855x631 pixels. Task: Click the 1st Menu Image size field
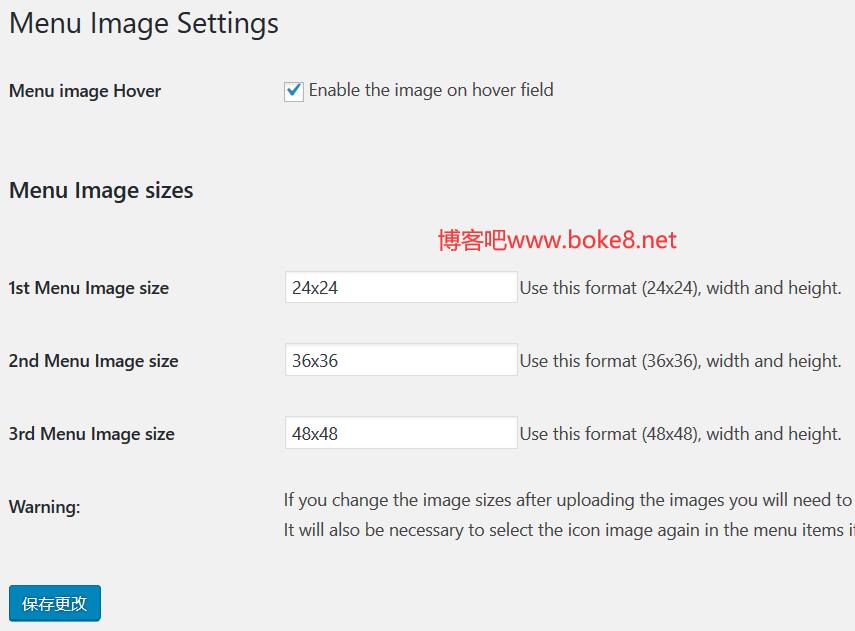click(401, 287)
